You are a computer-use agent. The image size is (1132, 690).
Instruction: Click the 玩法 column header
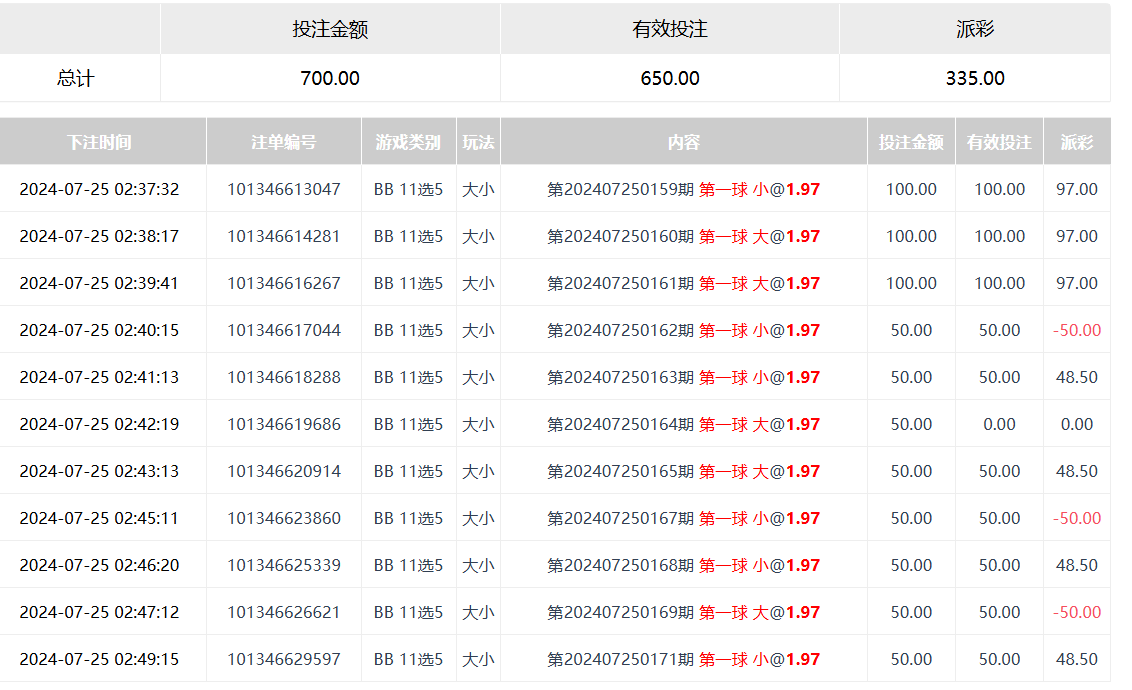[x=478, y=142]
